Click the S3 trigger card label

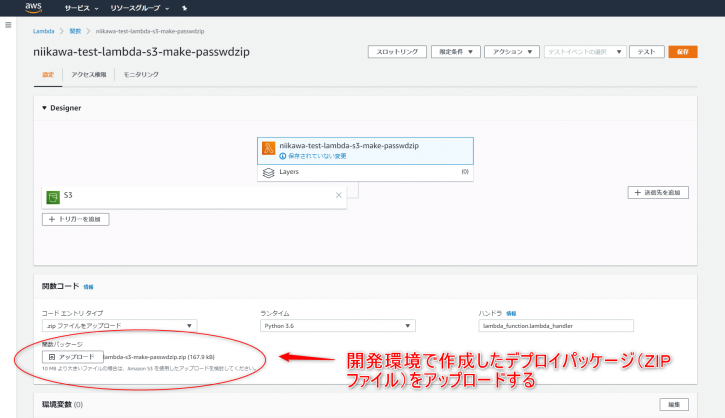68,195
